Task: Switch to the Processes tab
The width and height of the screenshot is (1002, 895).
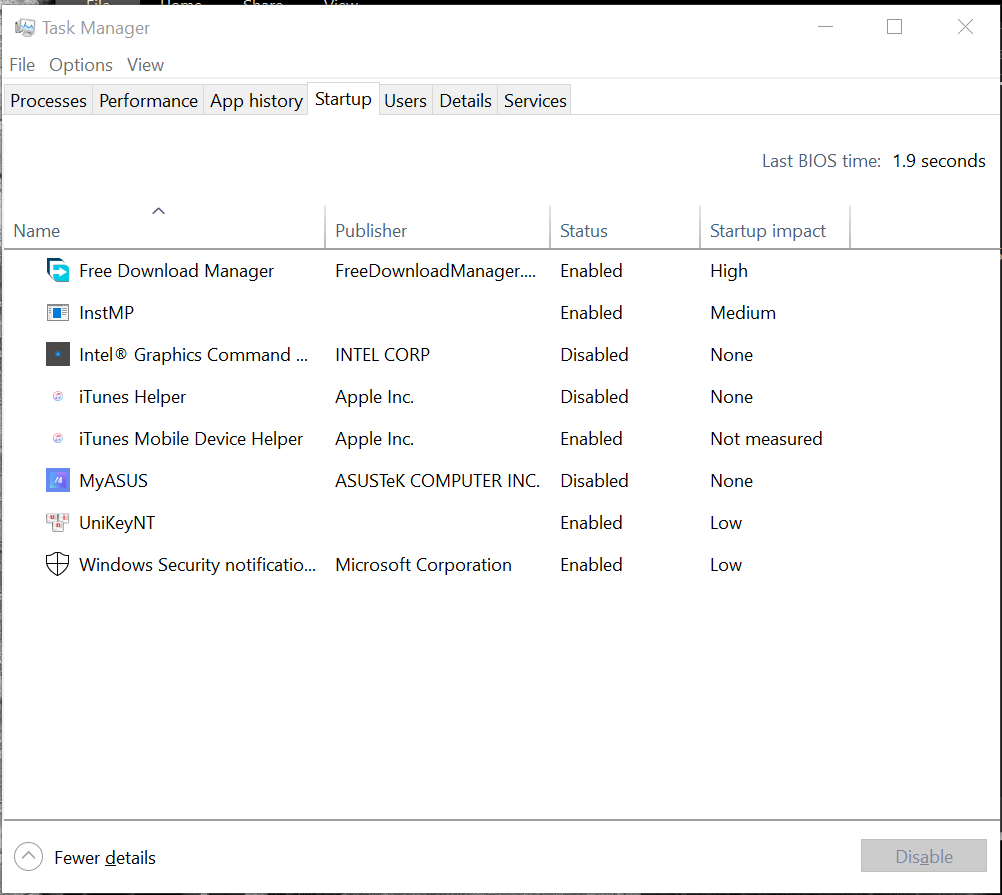Action: (x=49, y=100)
